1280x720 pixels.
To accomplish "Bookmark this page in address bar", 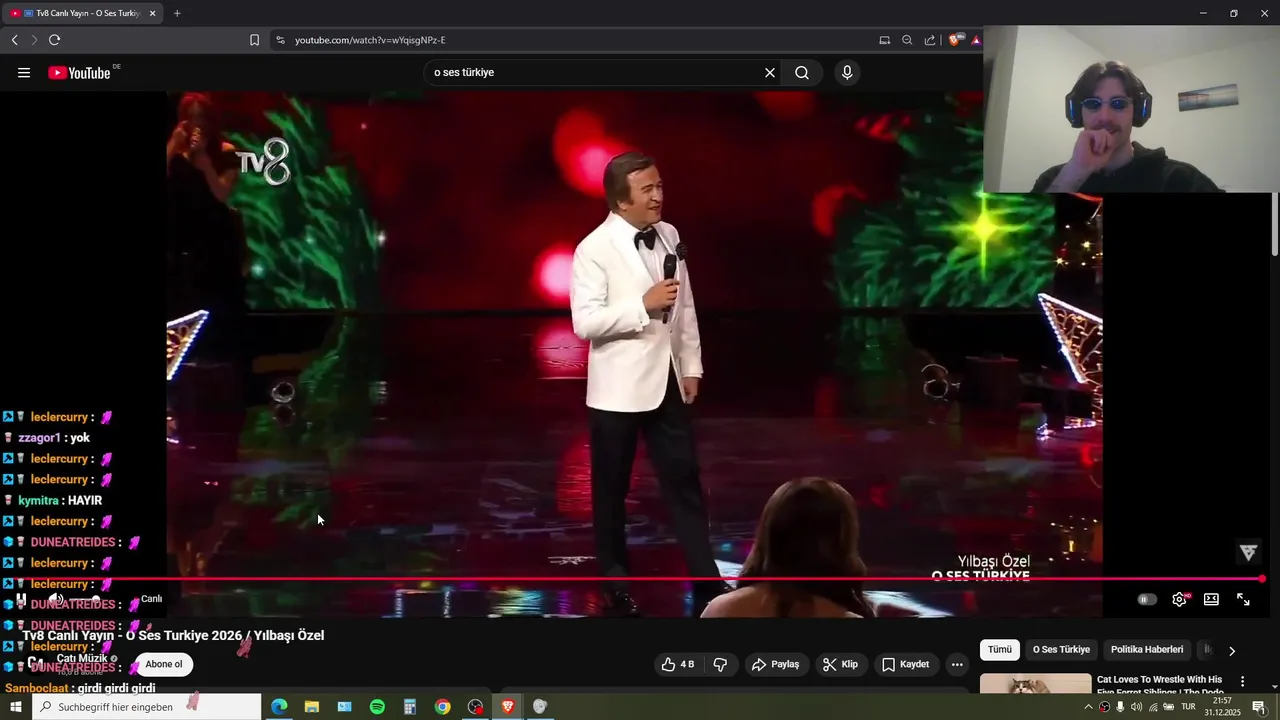I will [254, 40].
